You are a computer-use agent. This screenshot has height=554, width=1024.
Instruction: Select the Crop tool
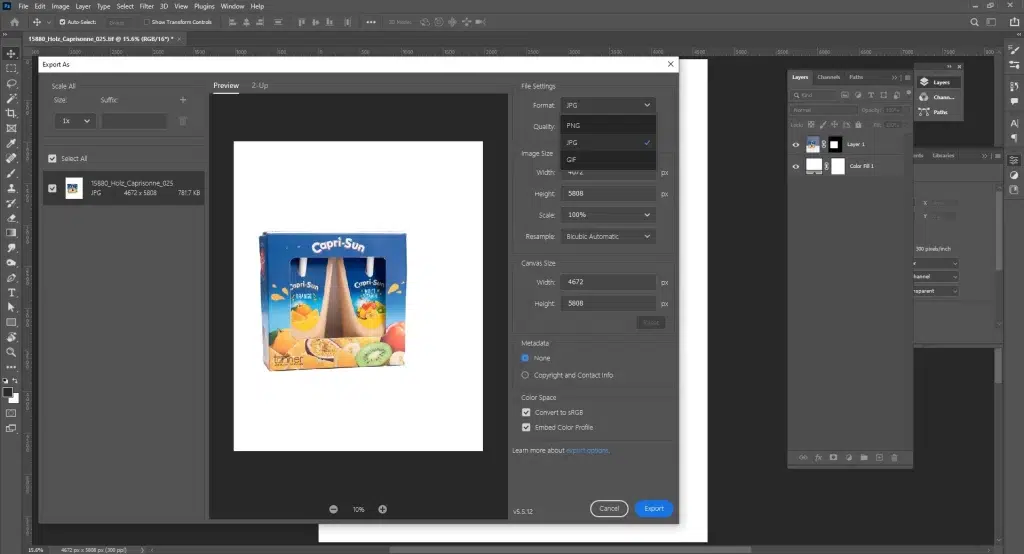pyautogui.click(x=11, y=114)
